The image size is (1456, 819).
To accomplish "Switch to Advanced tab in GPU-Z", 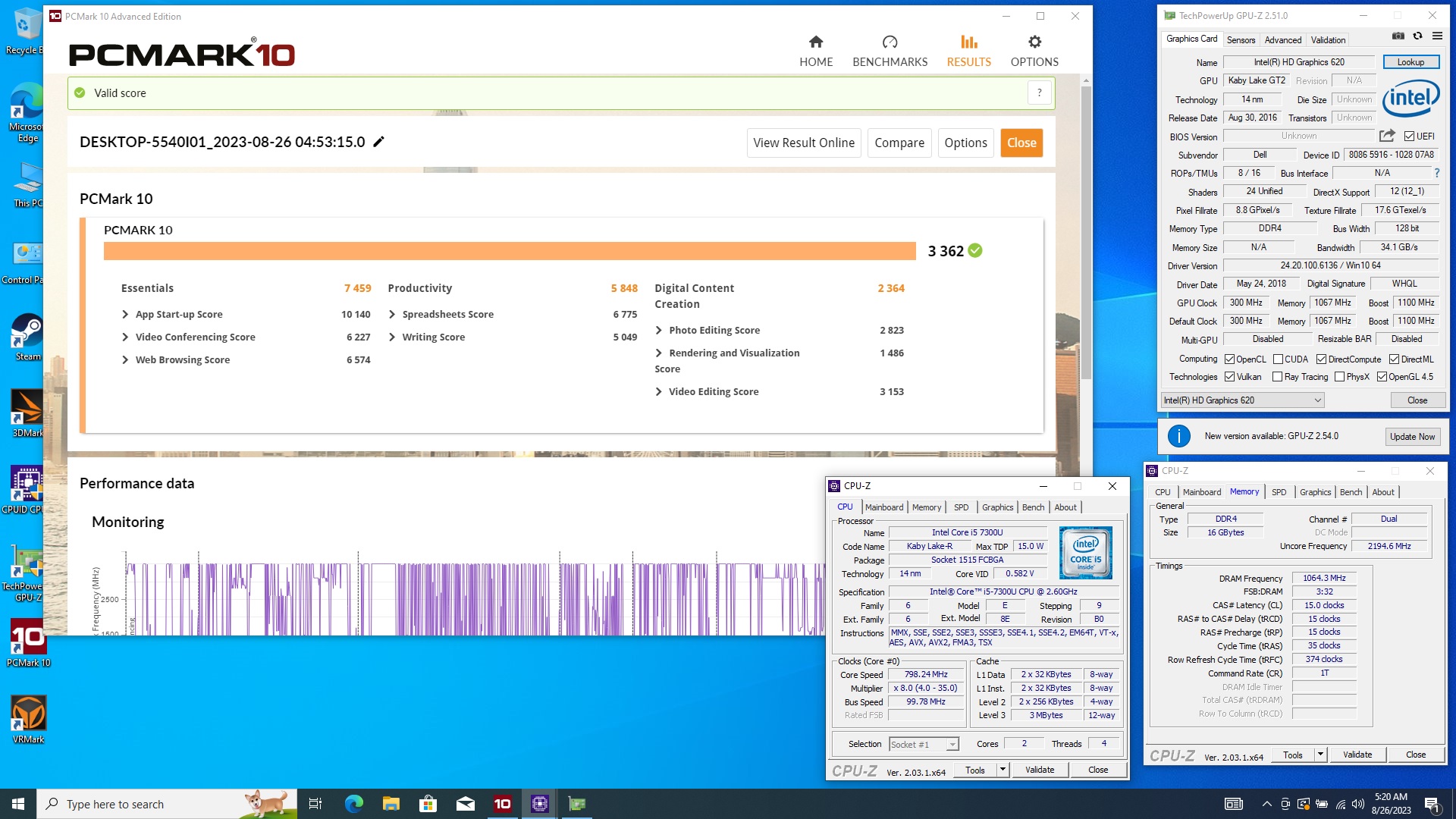I will 1283,39.
